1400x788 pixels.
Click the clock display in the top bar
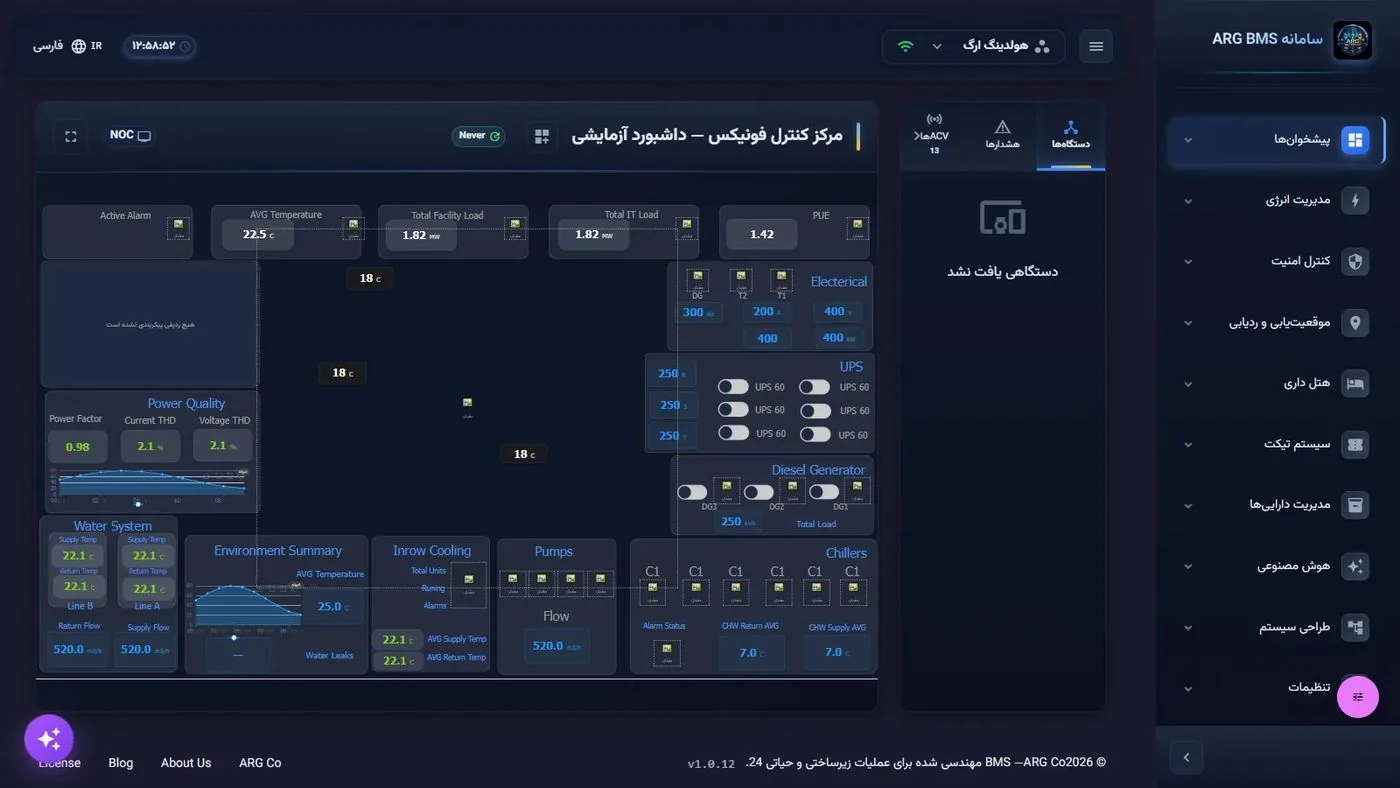pos(160,46)
